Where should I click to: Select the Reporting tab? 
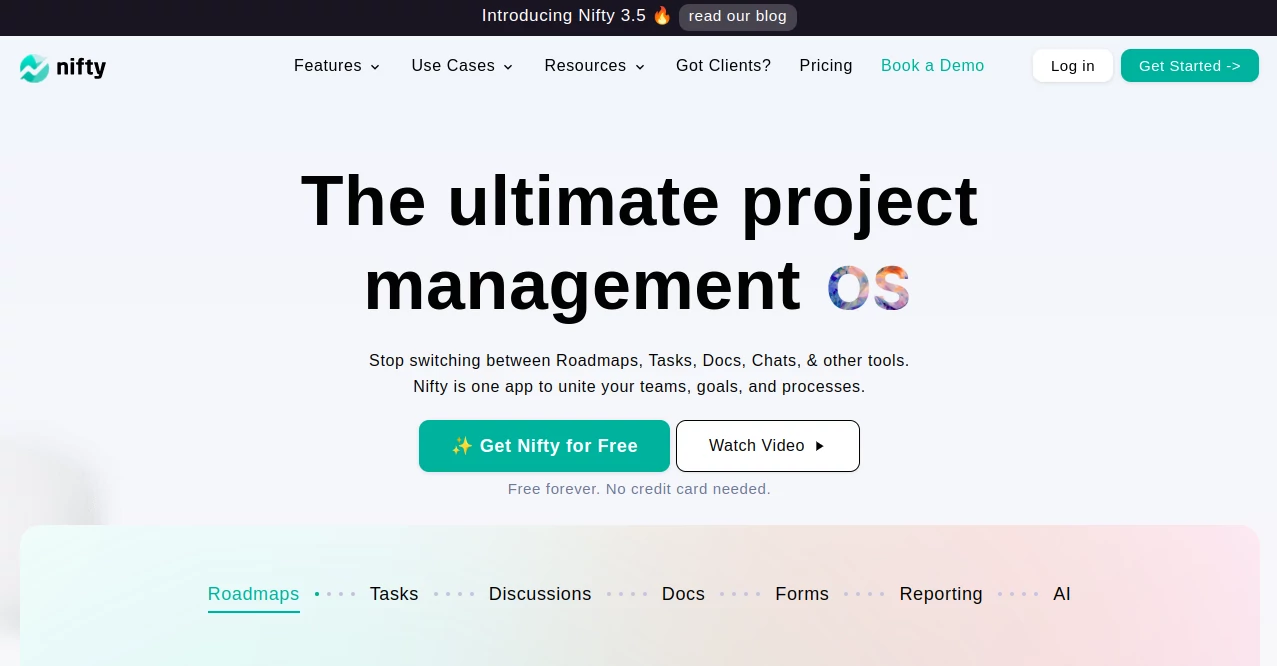coord(941,594)
